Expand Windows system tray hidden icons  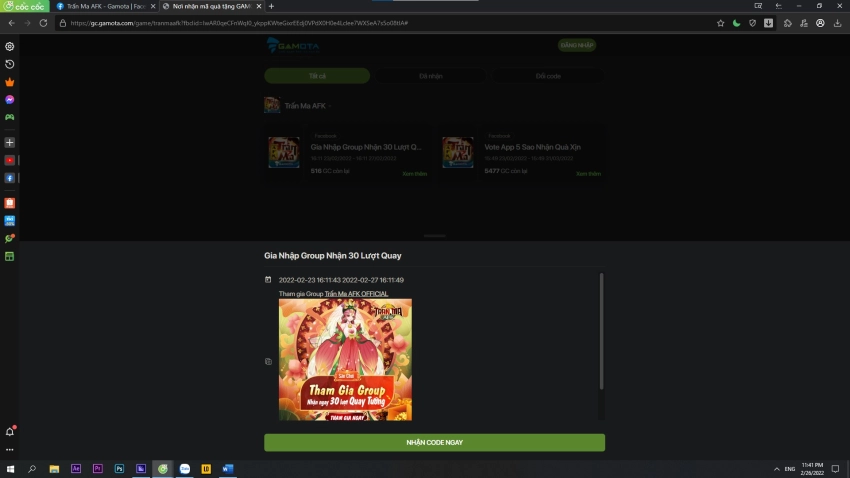777,469
